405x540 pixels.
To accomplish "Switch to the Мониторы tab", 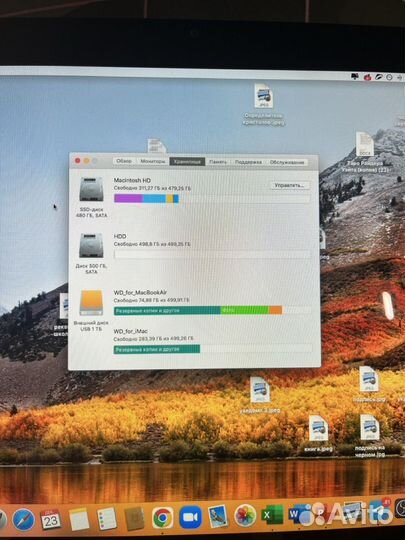I will click(x=153, y=161).
